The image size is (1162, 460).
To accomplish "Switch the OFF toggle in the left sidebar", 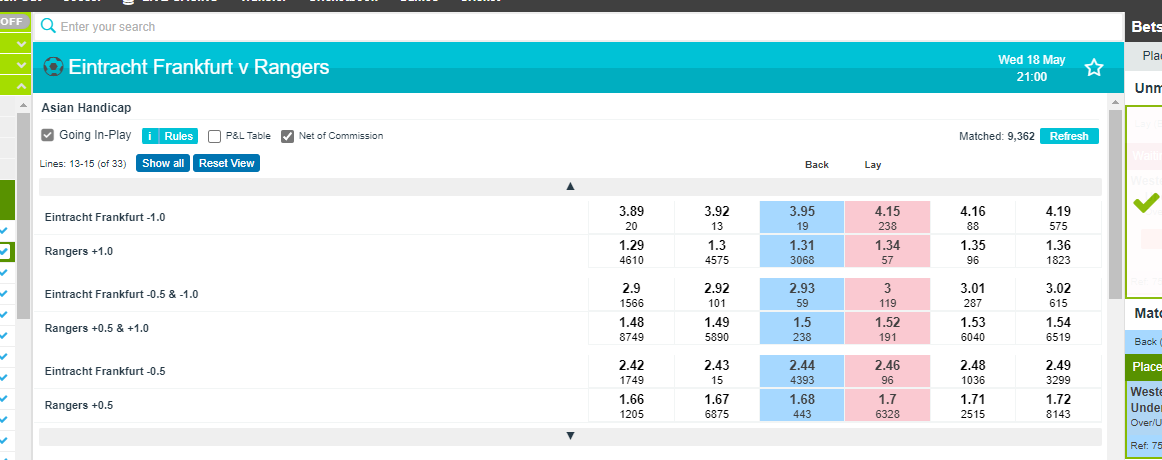I will point(13,21).
